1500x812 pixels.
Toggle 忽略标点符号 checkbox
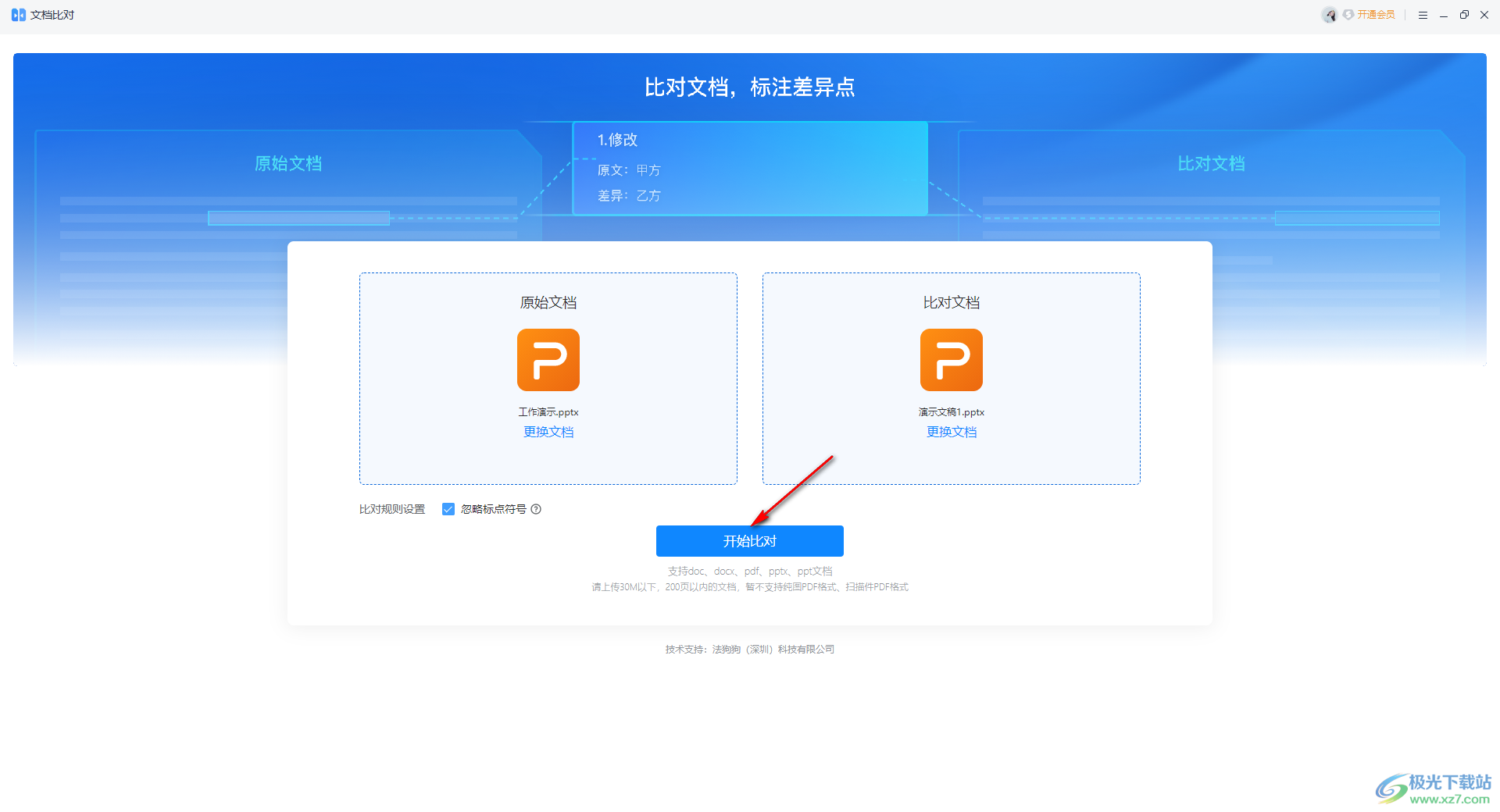click(448, 509)
